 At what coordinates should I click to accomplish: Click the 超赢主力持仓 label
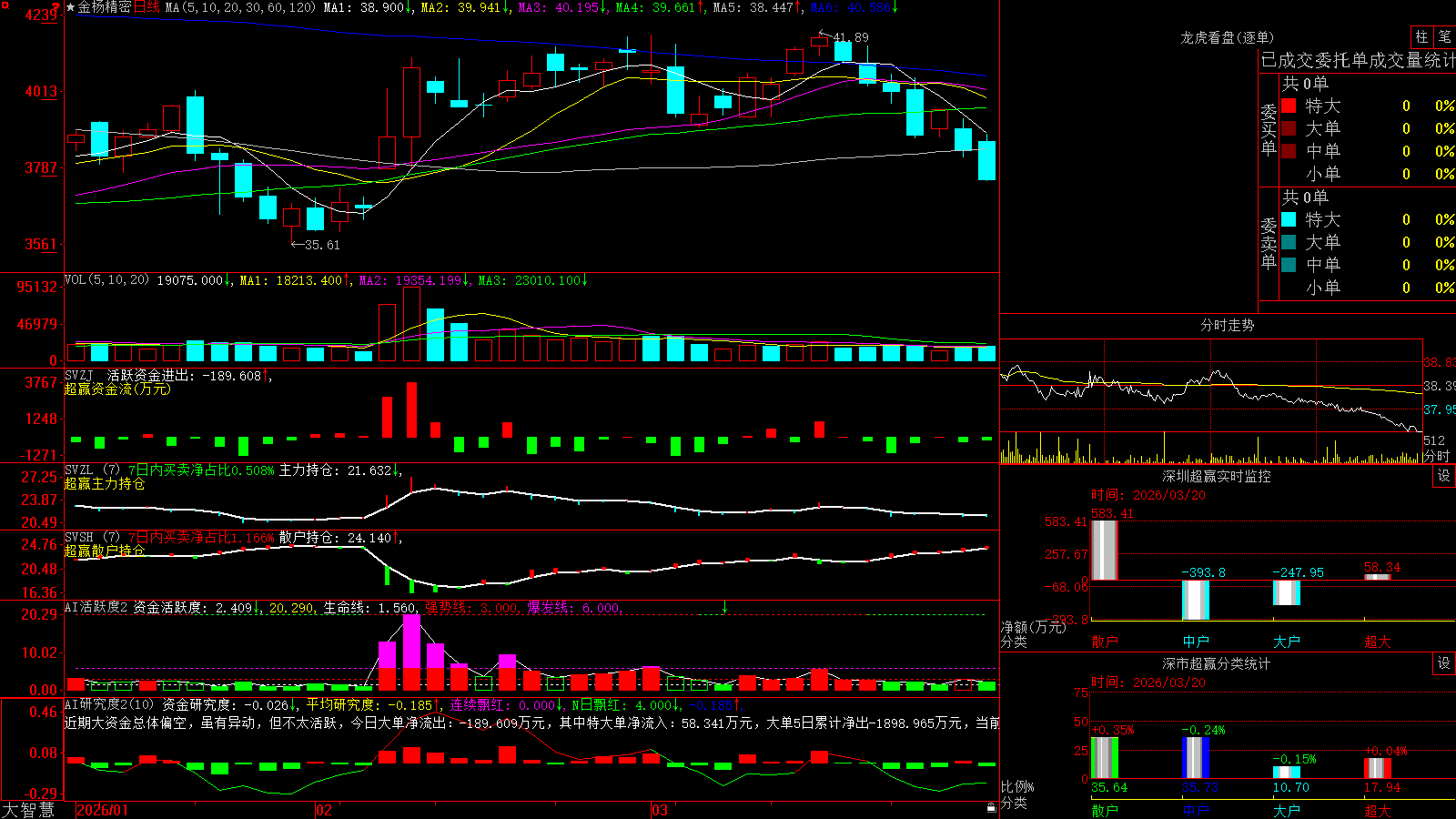click(x=105, y=483)
